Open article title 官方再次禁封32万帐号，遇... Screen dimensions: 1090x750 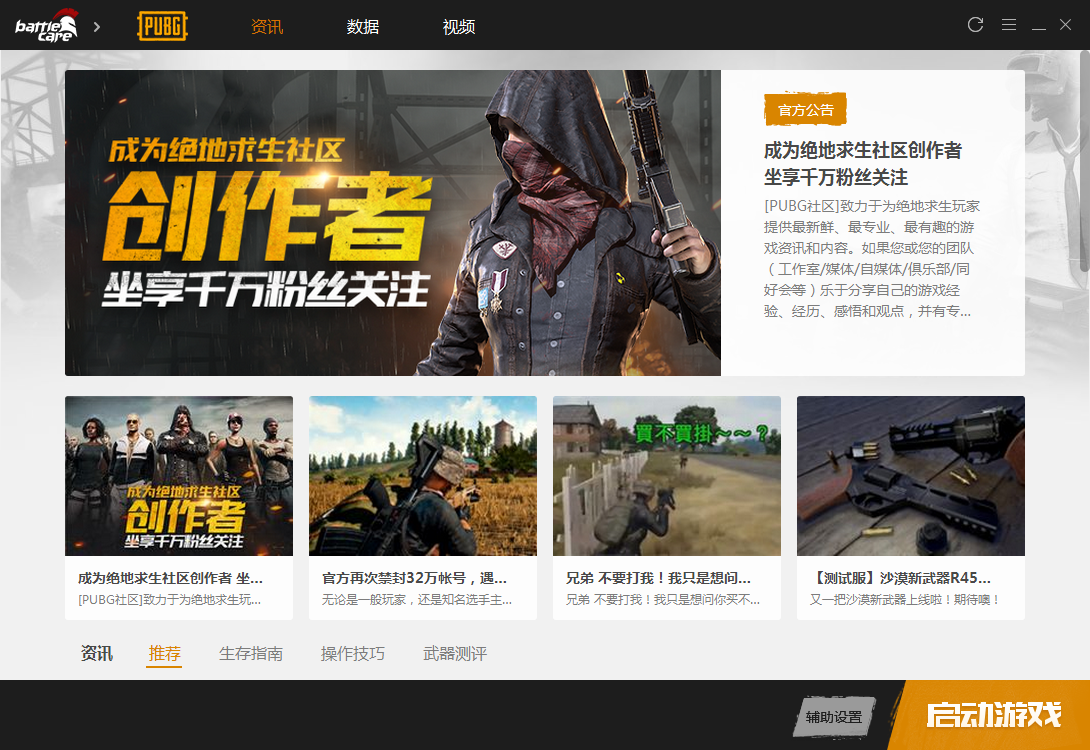414,578
